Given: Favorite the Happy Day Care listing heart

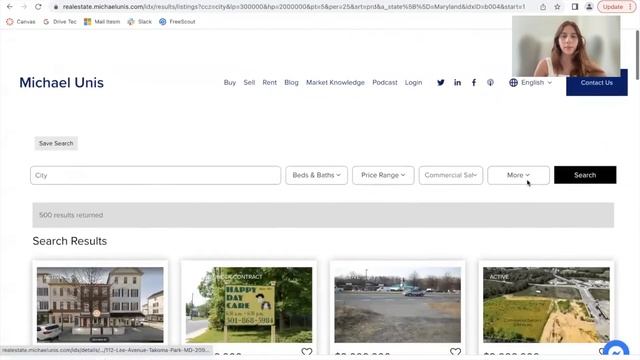Looking at the screenshot, I should tap(307, 351).
